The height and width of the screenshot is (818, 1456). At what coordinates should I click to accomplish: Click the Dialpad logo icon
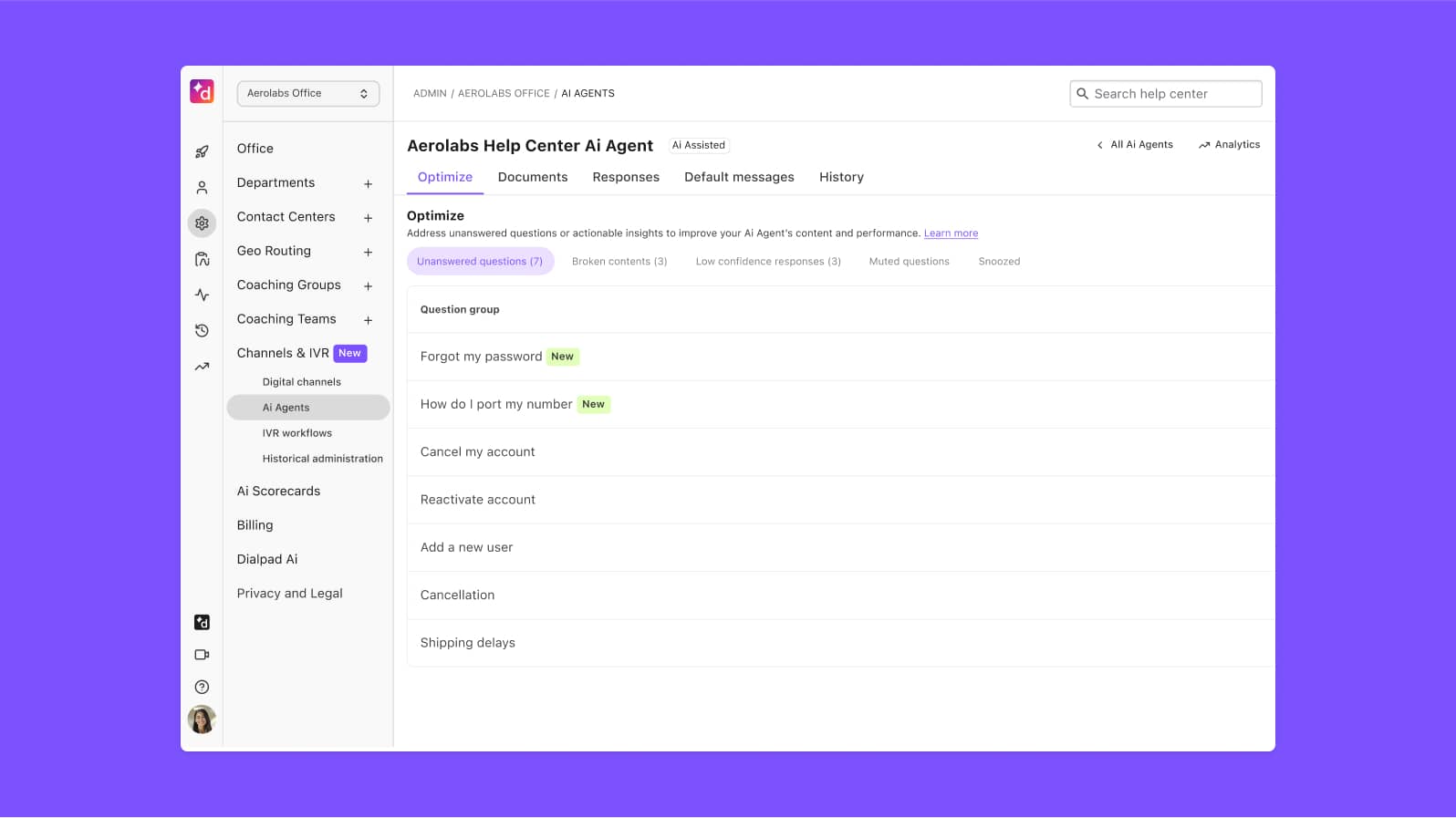coord(202,91)
